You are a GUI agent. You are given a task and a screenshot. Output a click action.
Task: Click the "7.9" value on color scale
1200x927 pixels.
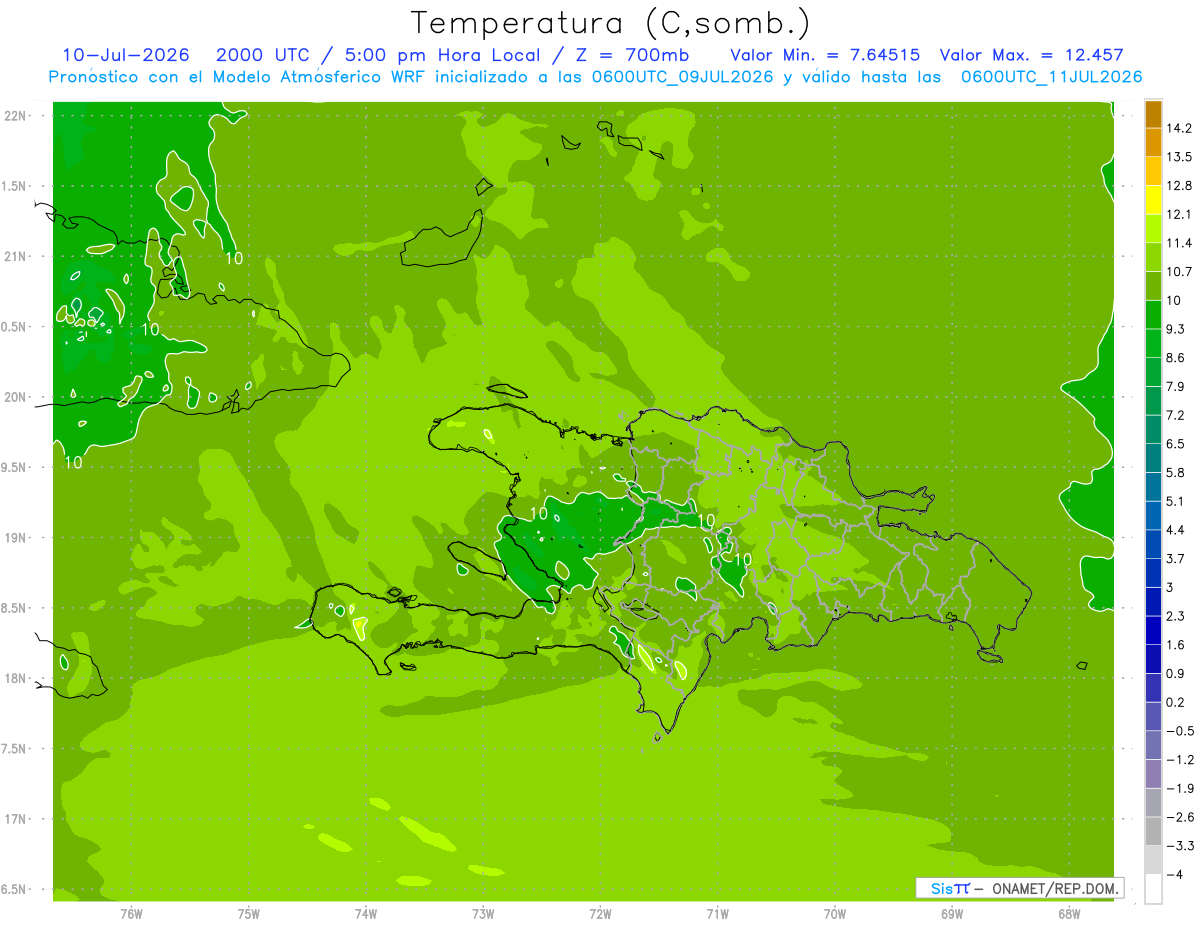point(1176,387)
